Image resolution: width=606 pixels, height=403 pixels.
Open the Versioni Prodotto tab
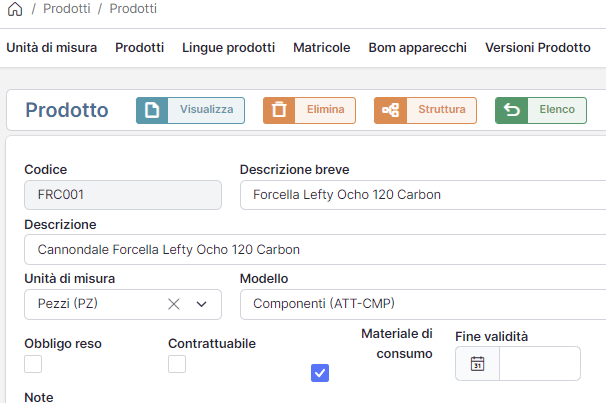point(538,48)
